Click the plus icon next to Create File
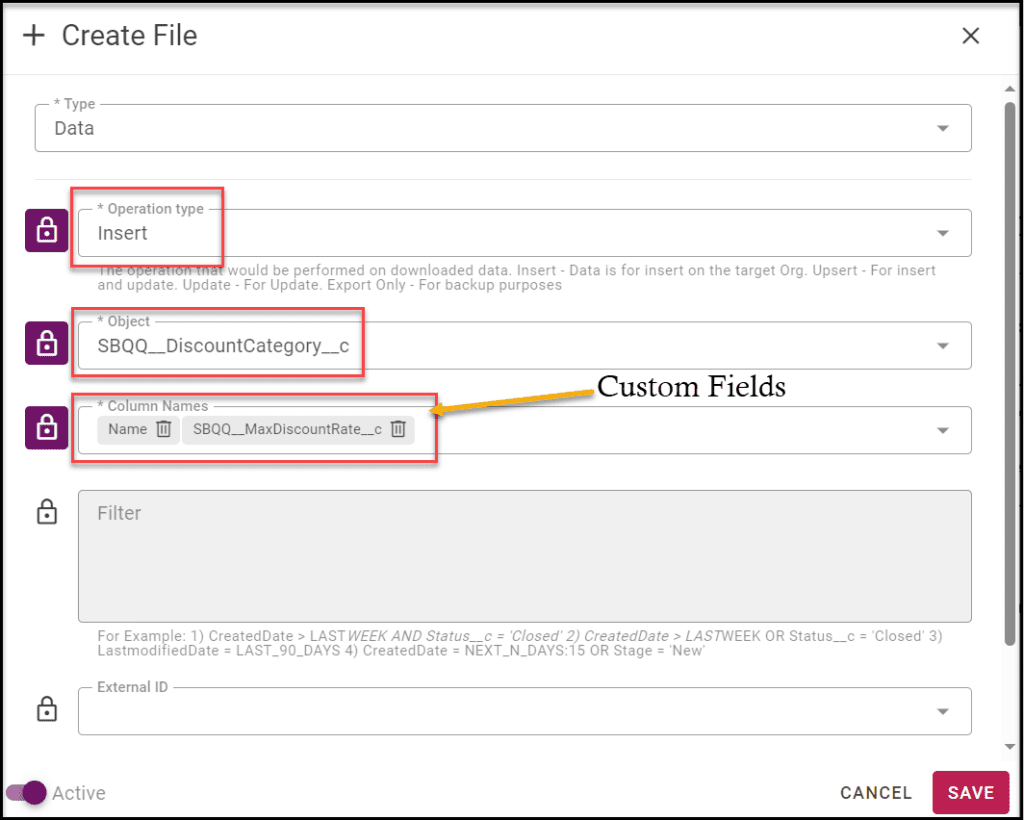Image resolution: width=1024 pixels, height=820 pixels. click(x=34, y=35)
